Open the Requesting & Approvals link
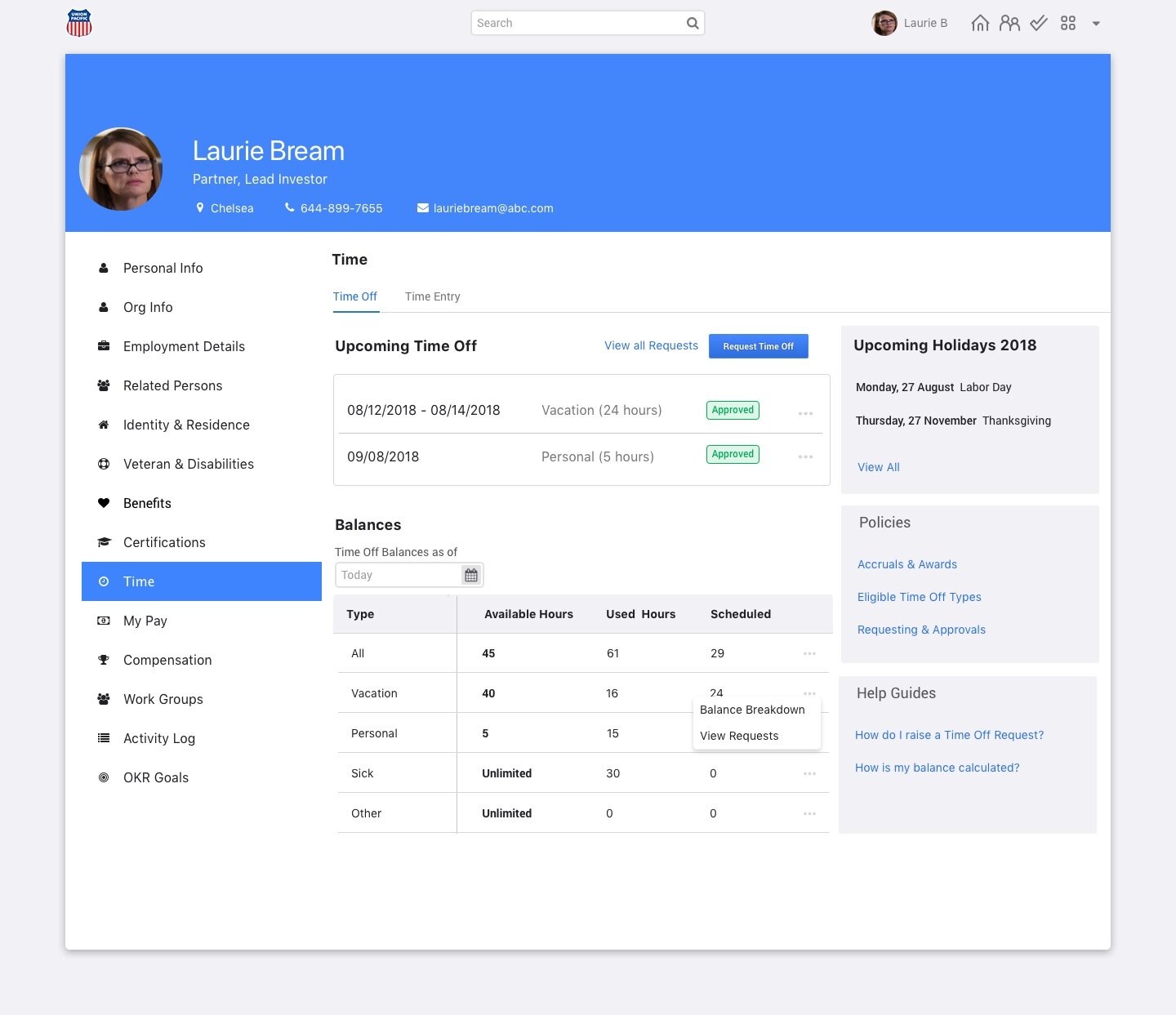Viewport: 1176px width, 1015px height. [921, 630]
